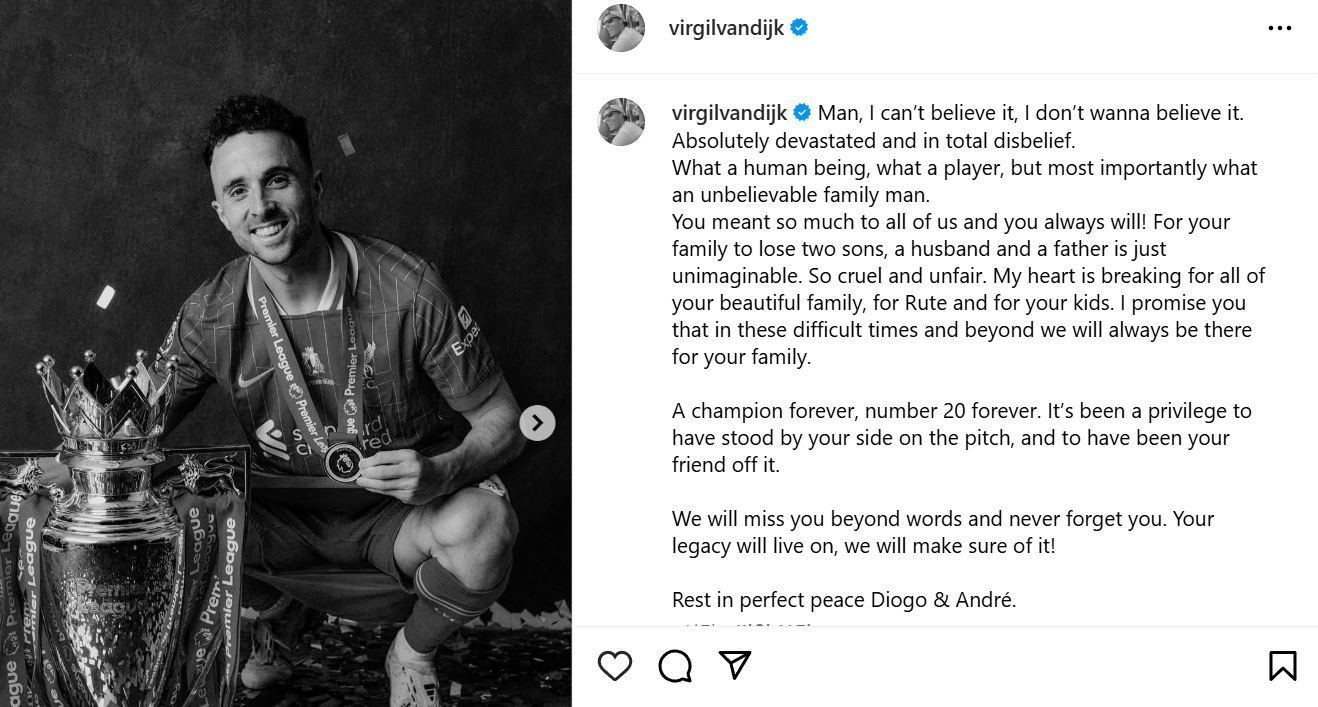Open virgilvandijk profile from the header username
Viewport: 1318px width, 707px height.
(726, 28)
